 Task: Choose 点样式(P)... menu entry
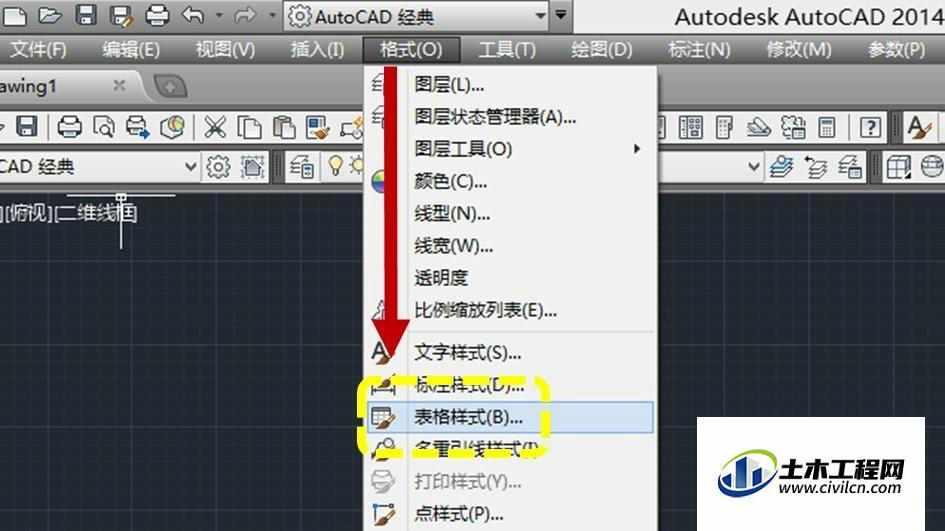(x=510, y=514)
